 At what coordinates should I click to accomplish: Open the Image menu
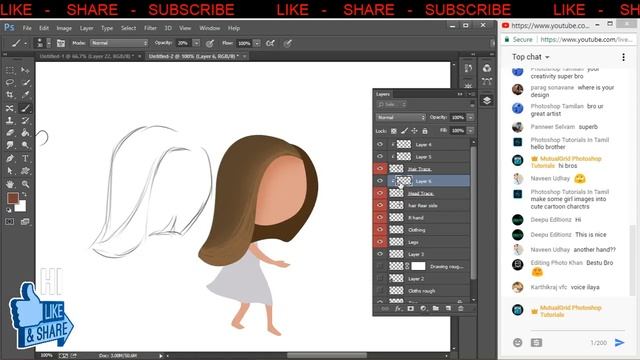(64, 28)
